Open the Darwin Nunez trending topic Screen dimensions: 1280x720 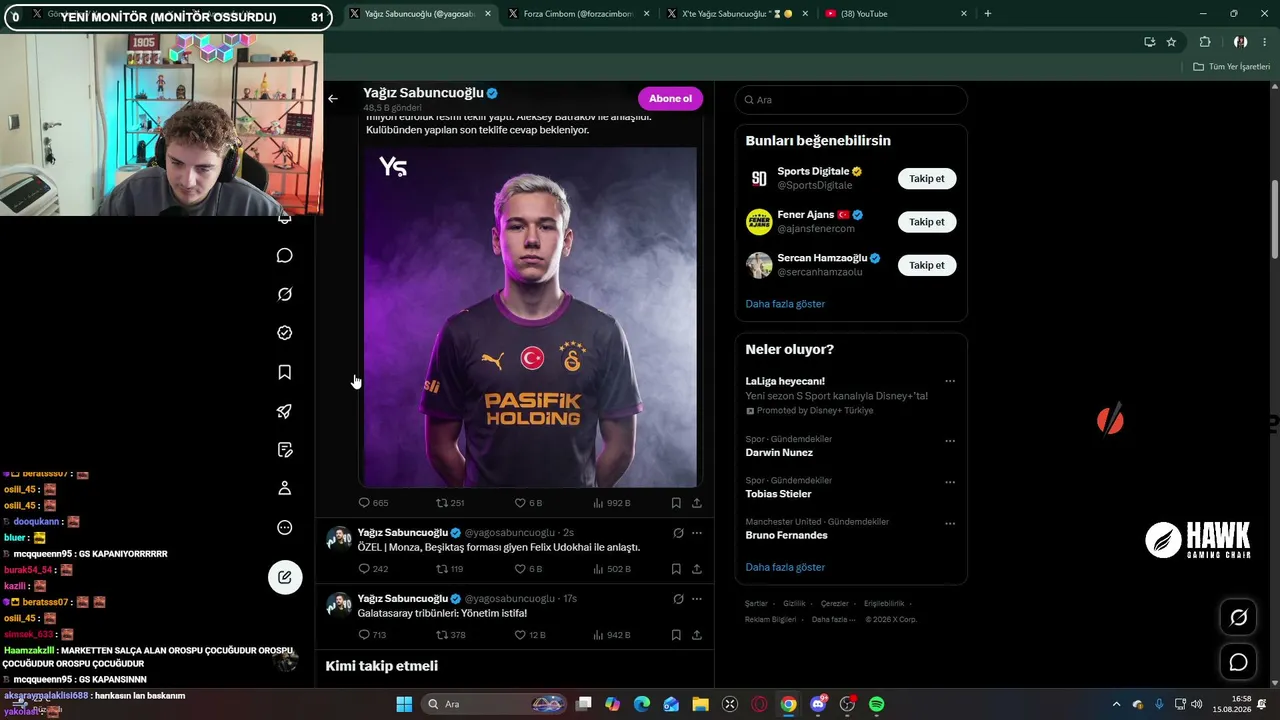tap(779, 453)
